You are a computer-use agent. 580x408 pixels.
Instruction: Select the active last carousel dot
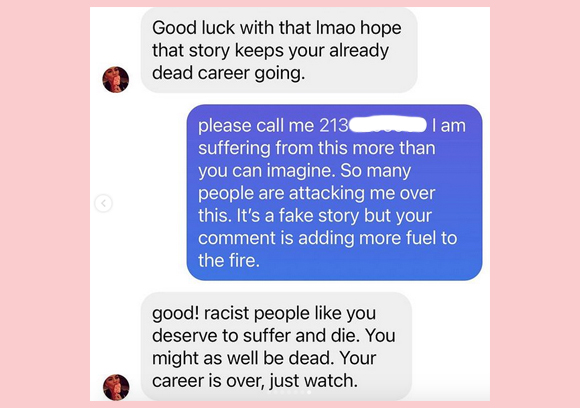click(x=309, y=392)
